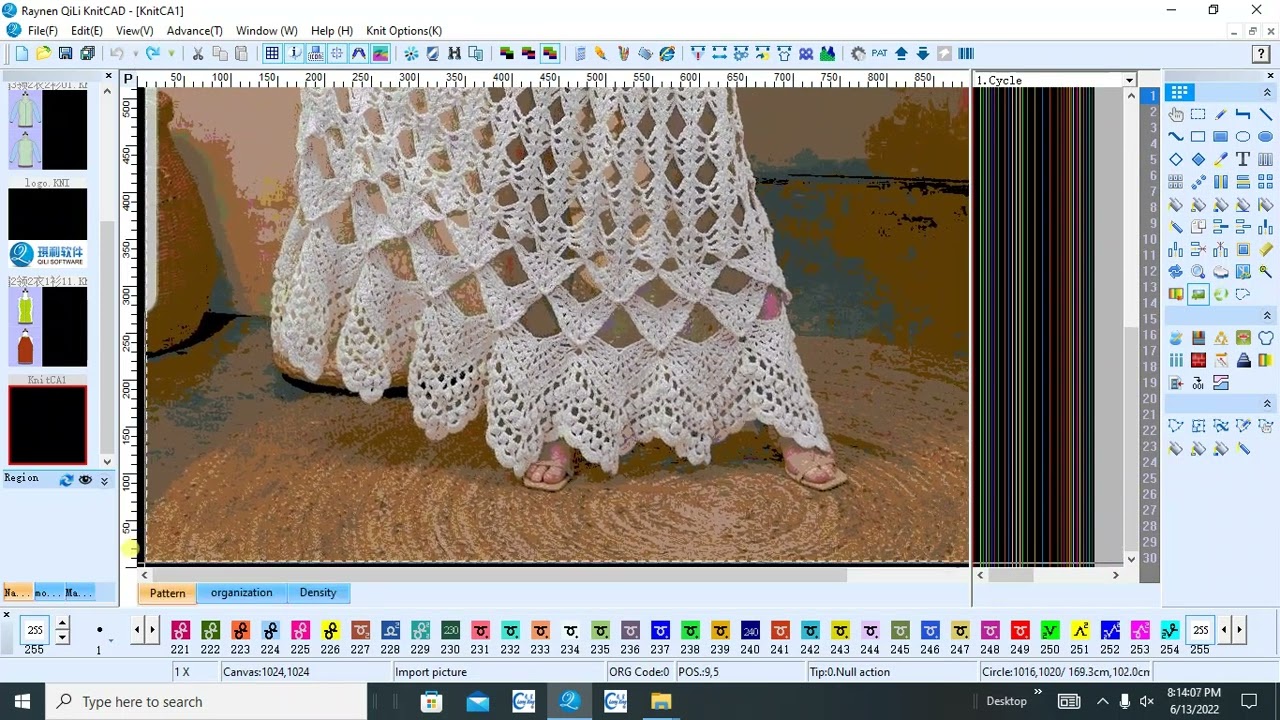Screen dimensions: 1280x720
Task: Open the Edit menu
Action: [87, 31]
